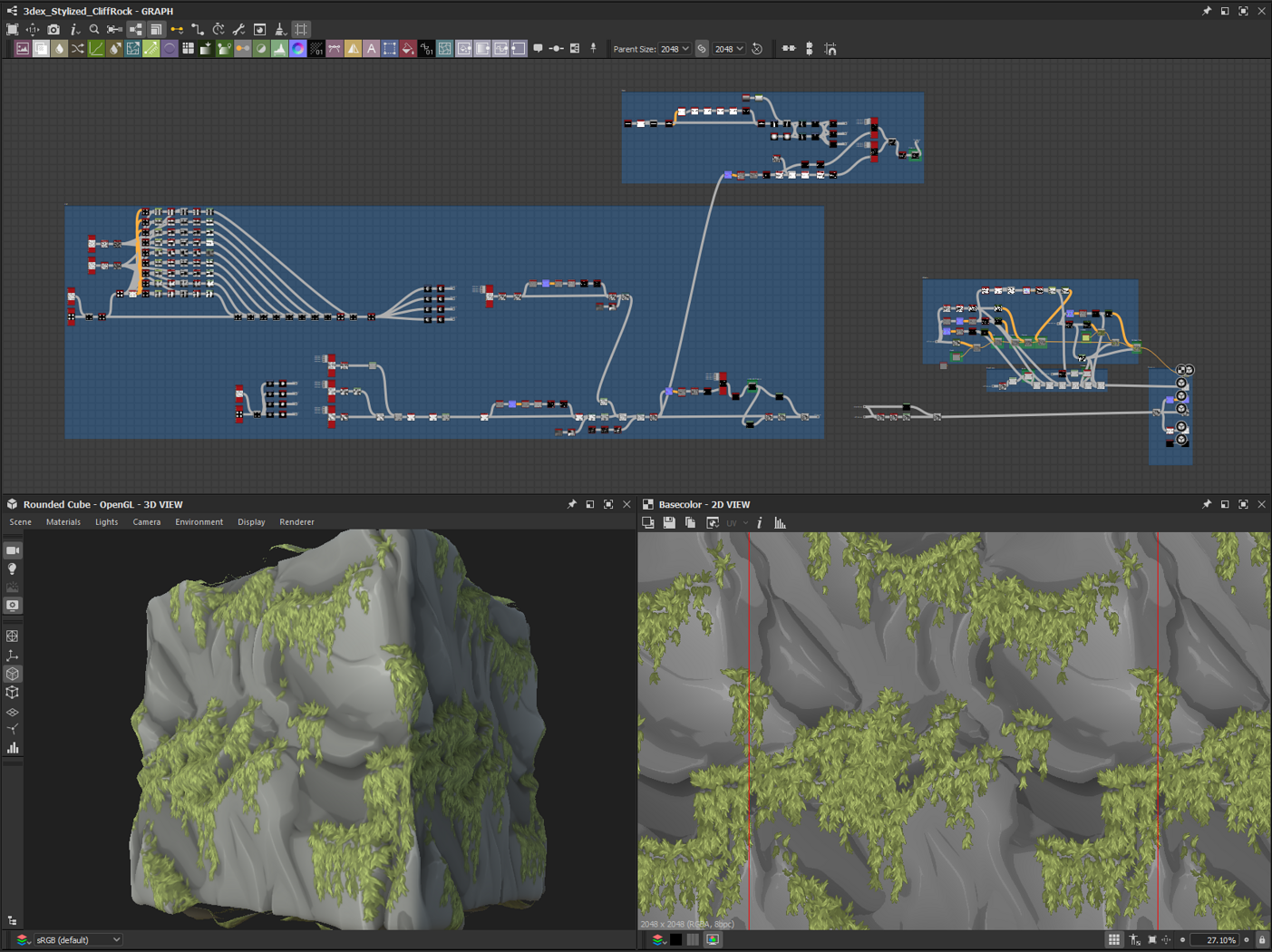Open the Camera menu in 3D view
This screenshot has width=1272, height=952.
pos(146,522)
